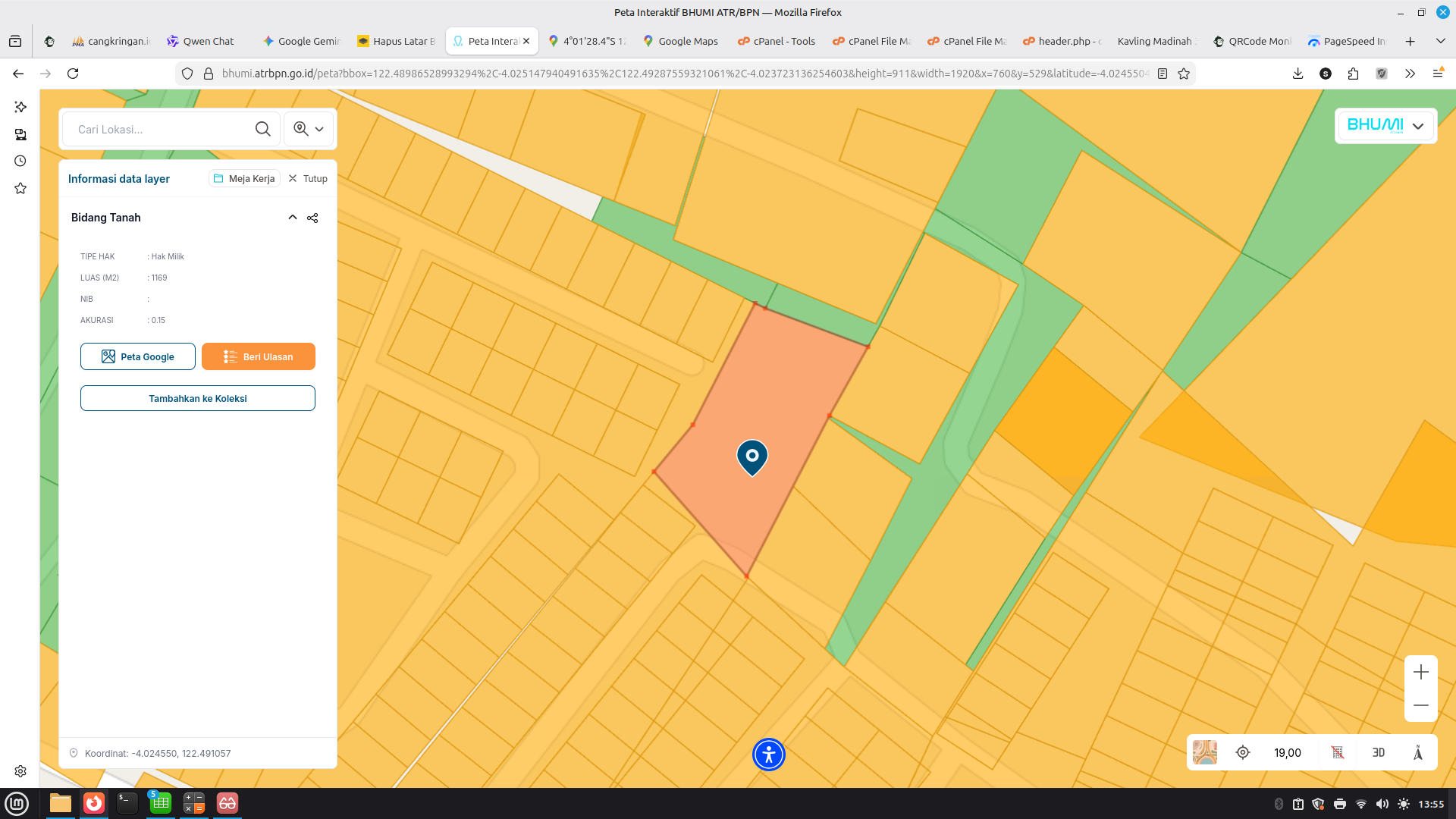Image resolution: width=1456 pixels, height=819 pixels.
Task: Click the share icon beside Bidang Tanah
Action: click(x=312, y=218)
